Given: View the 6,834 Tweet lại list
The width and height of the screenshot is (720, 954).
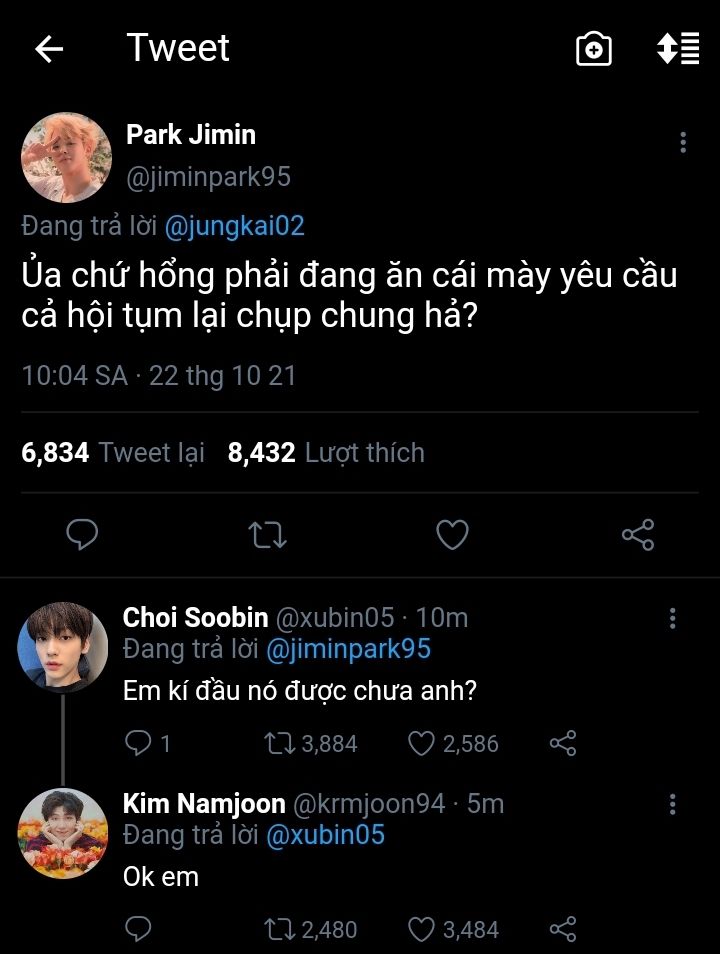Looking at the screenshot, I should pos(113,453).
